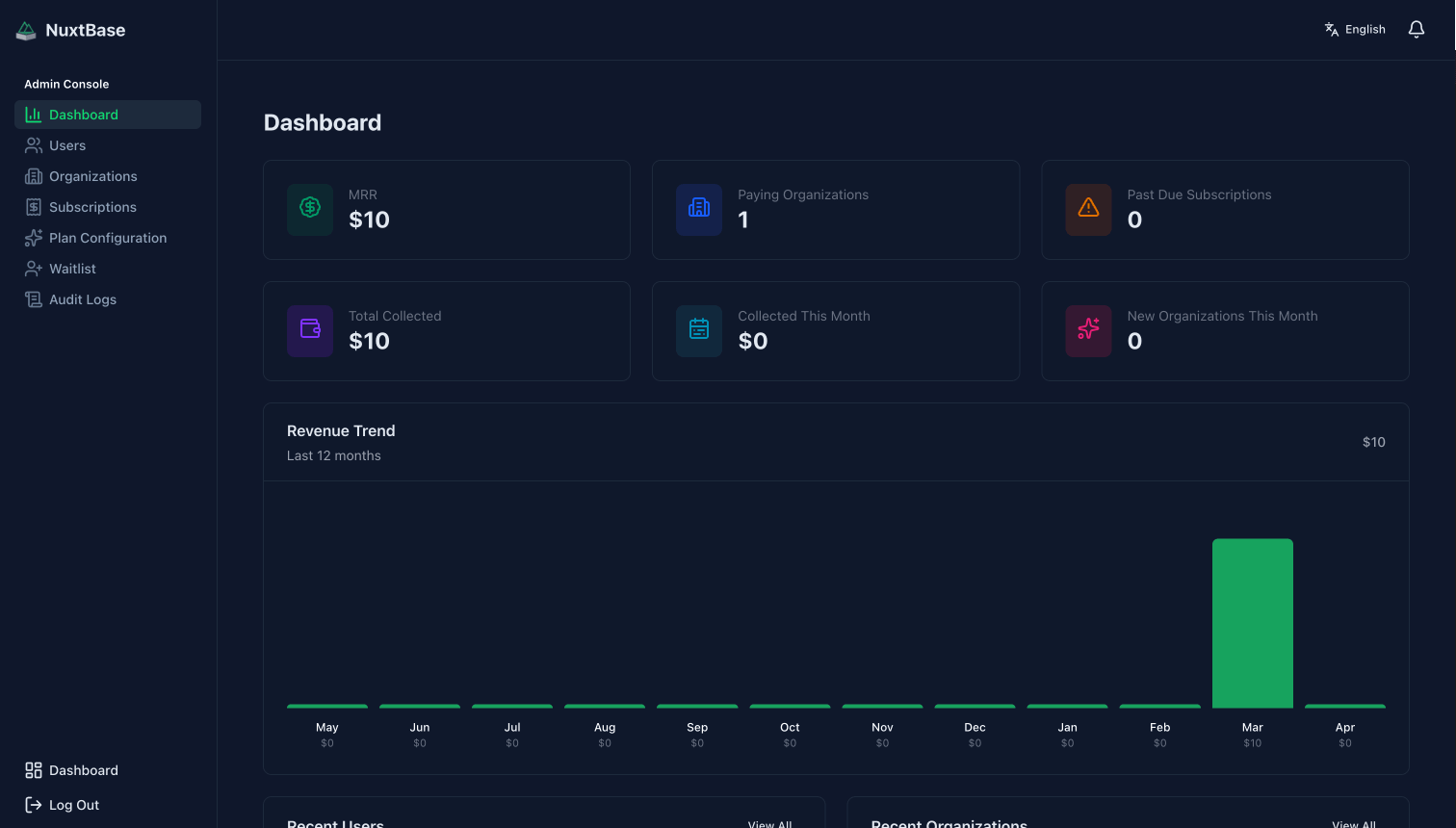Open View All under Recent Users
This screenshot has width=1456, height=828.
tap(769, 824)
